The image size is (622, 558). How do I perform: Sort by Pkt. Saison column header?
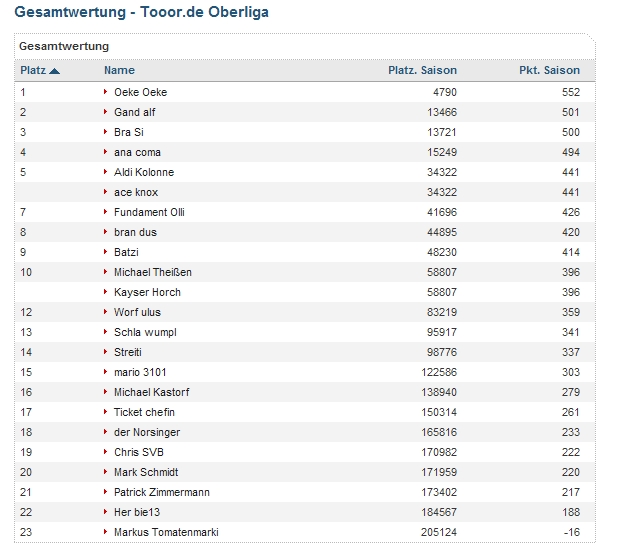click(549, 71)
